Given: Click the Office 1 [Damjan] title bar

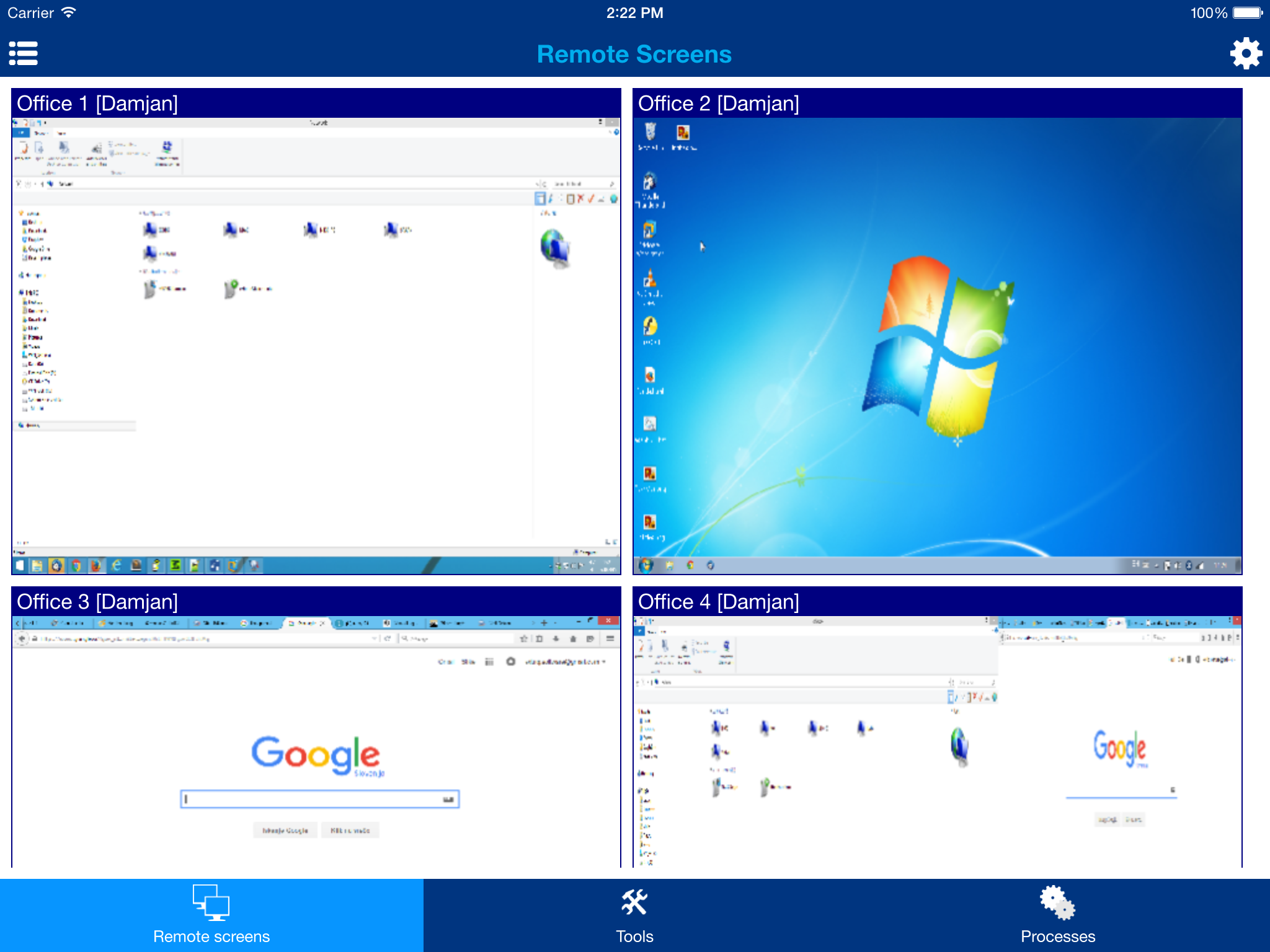Looking at the screenshot, I should point(316,104).
